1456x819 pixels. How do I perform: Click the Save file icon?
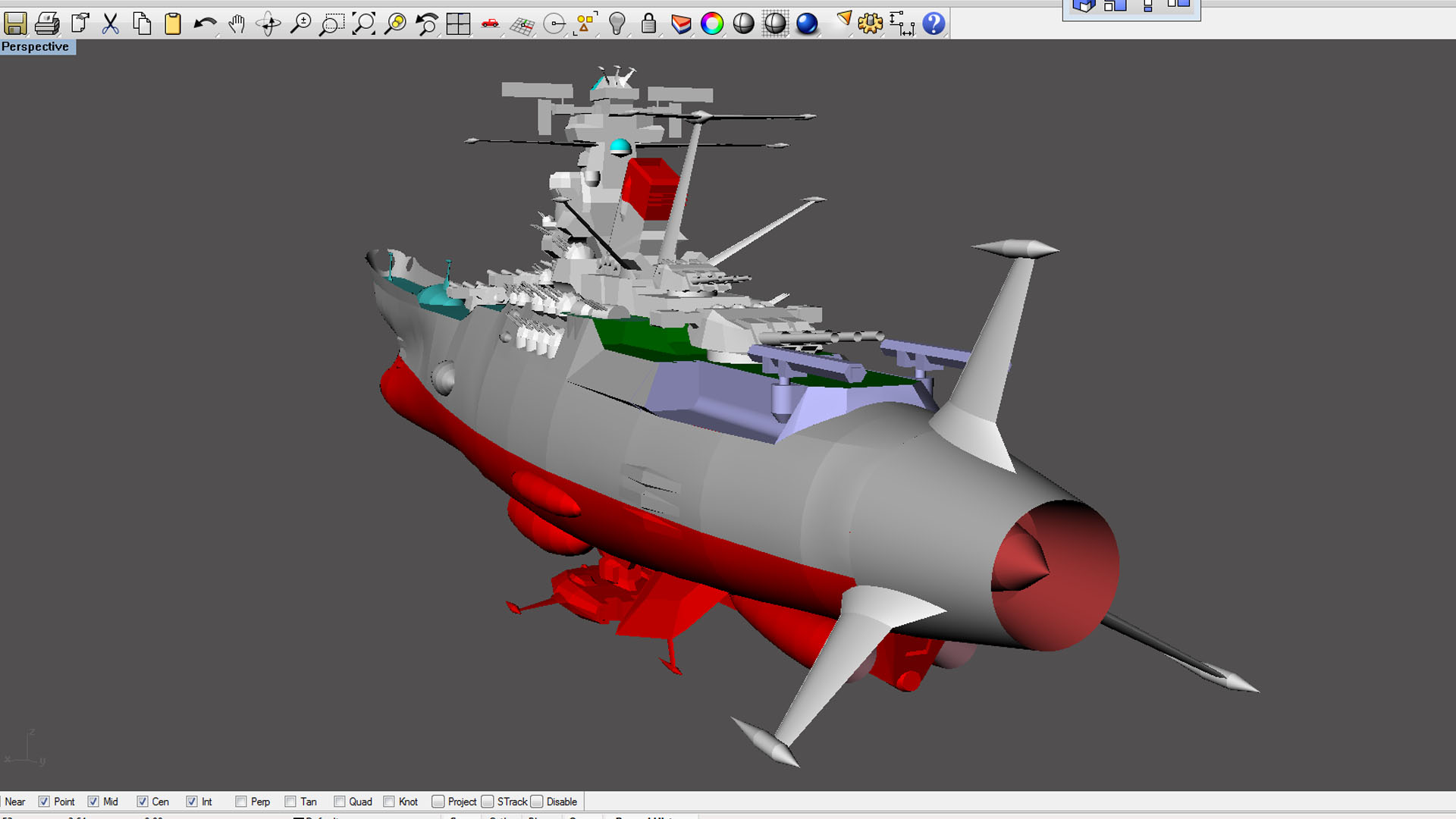pyautogui.click(x=15, y=24)
